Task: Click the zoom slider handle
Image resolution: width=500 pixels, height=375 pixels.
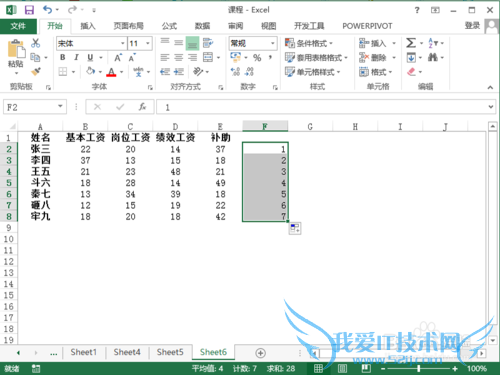Action: [419, 369]
